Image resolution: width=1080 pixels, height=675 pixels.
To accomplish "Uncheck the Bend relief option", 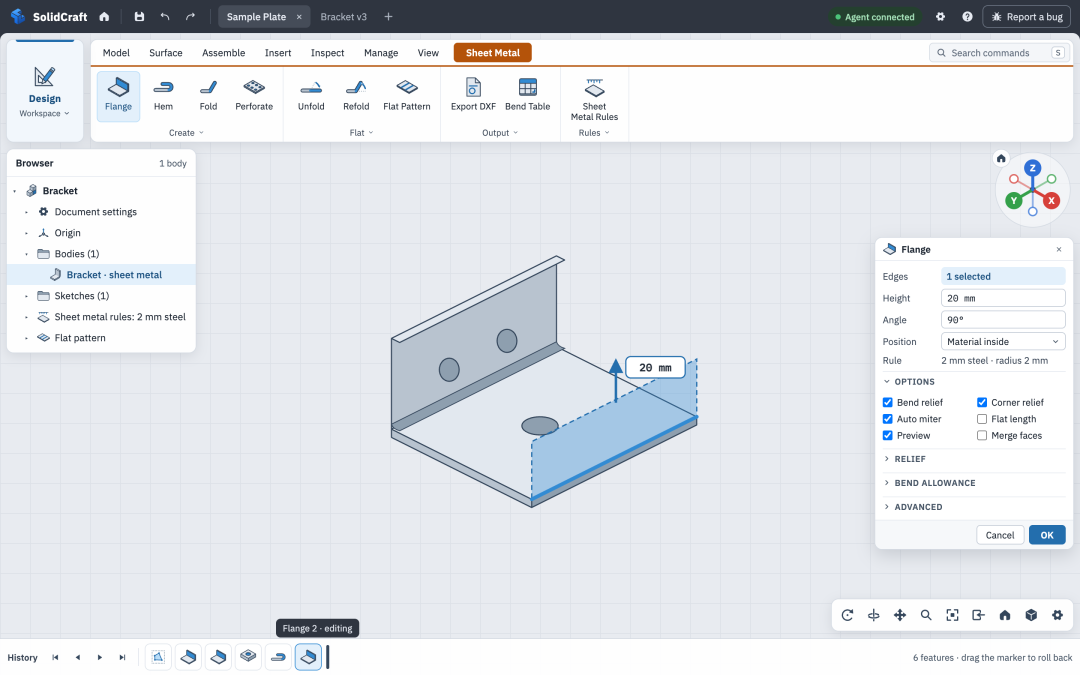I will [888, 402].
